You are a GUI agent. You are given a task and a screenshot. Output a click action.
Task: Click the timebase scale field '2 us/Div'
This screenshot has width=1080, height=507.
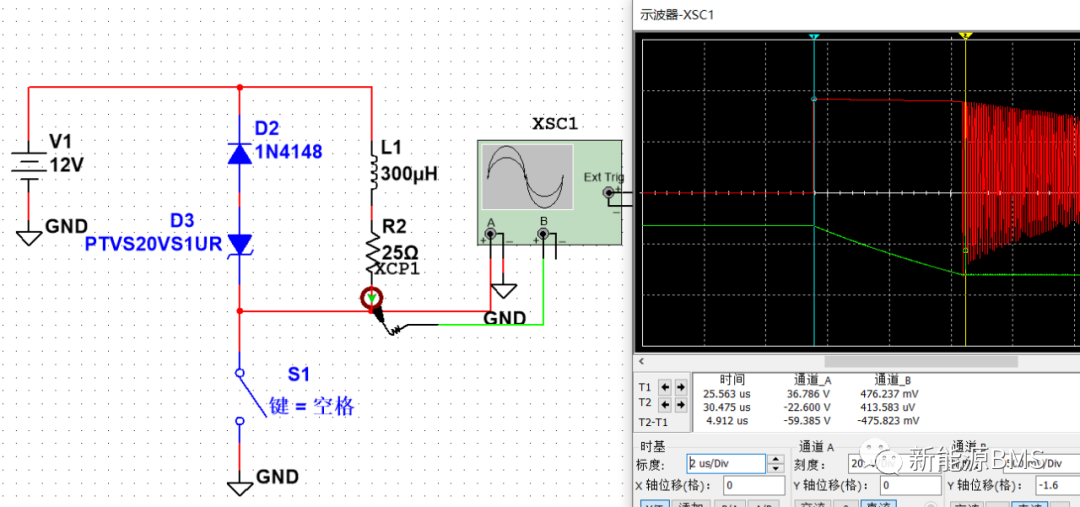coord(726,464)
